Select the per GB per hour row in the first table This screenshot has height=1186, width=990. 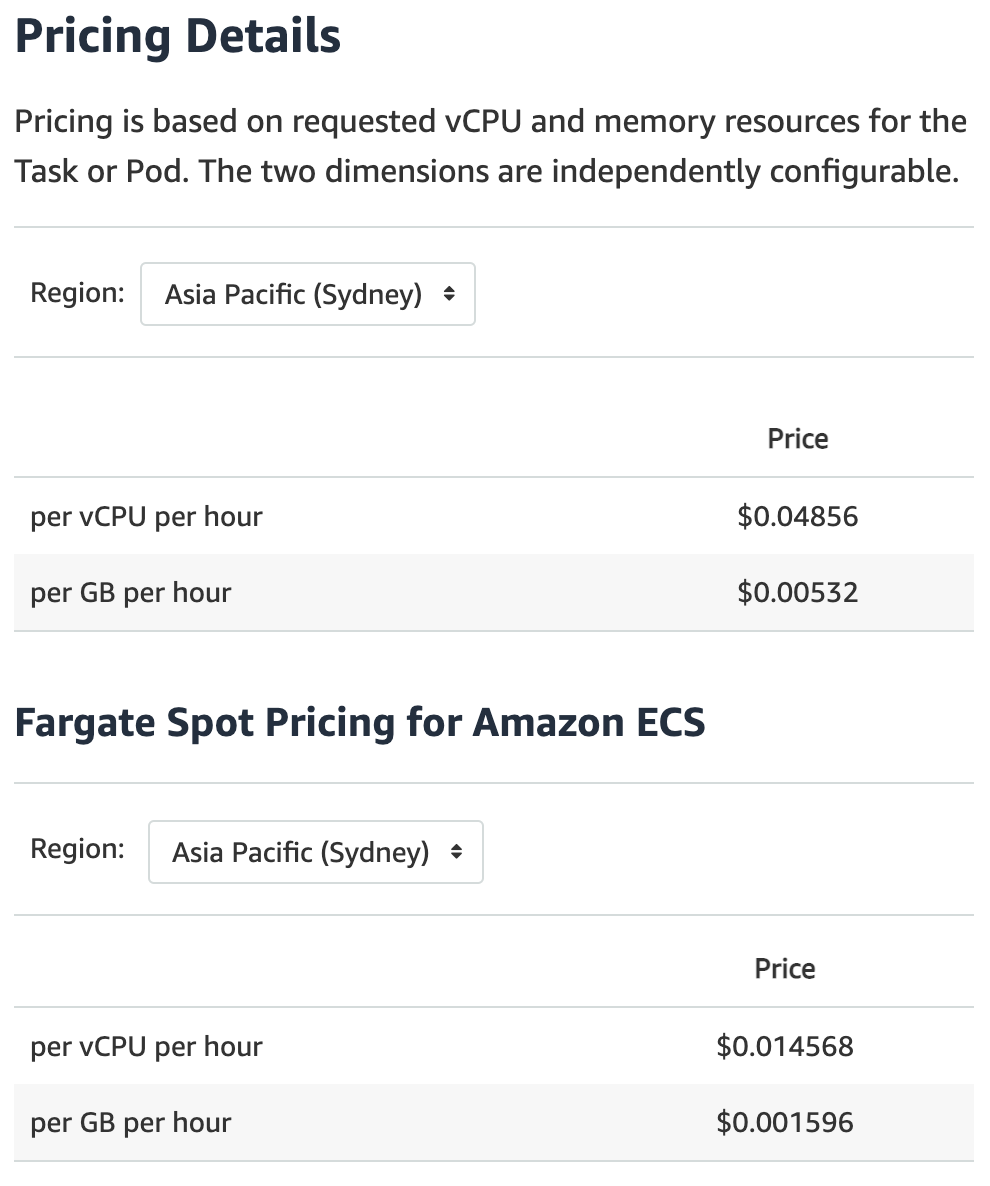[x=494, y=592]
